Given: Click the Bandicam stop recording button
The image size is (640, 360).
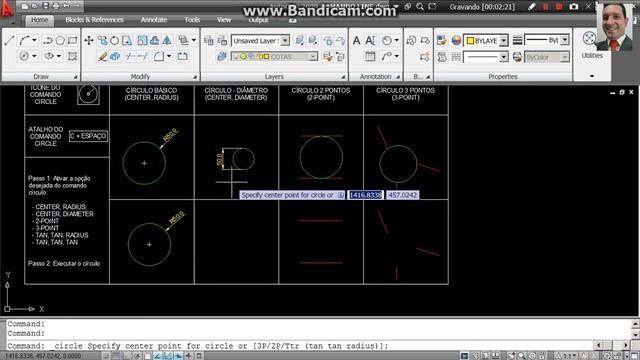Looking at the screenshot, I should point(559,7).
